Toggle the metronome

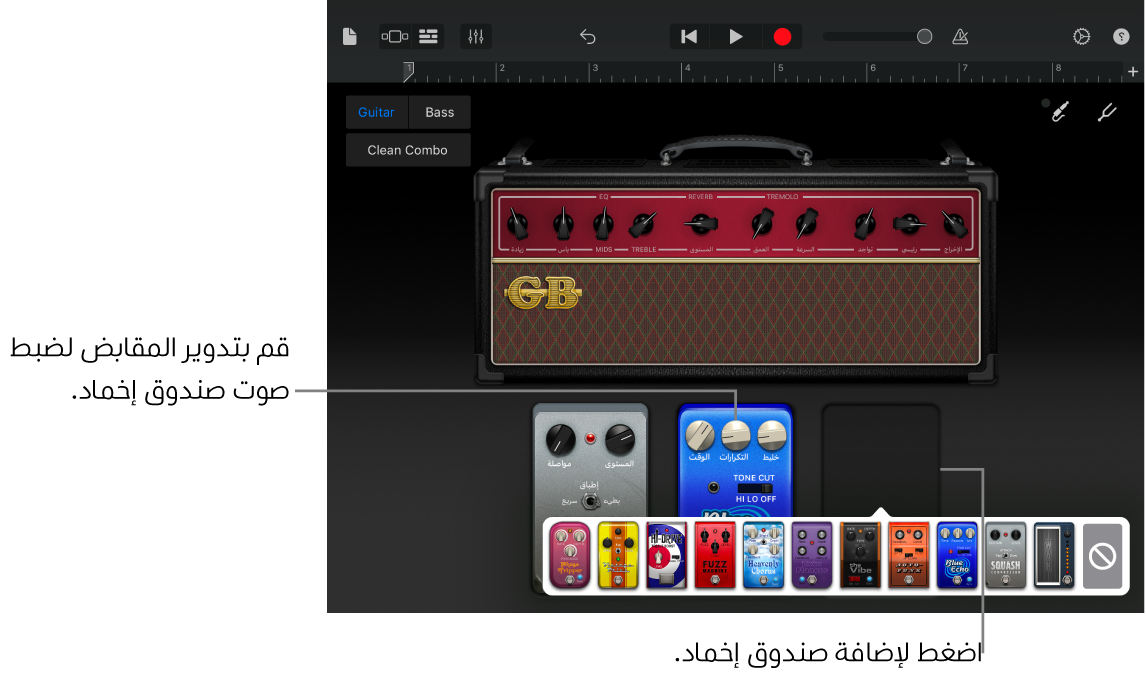coord(960,37)
